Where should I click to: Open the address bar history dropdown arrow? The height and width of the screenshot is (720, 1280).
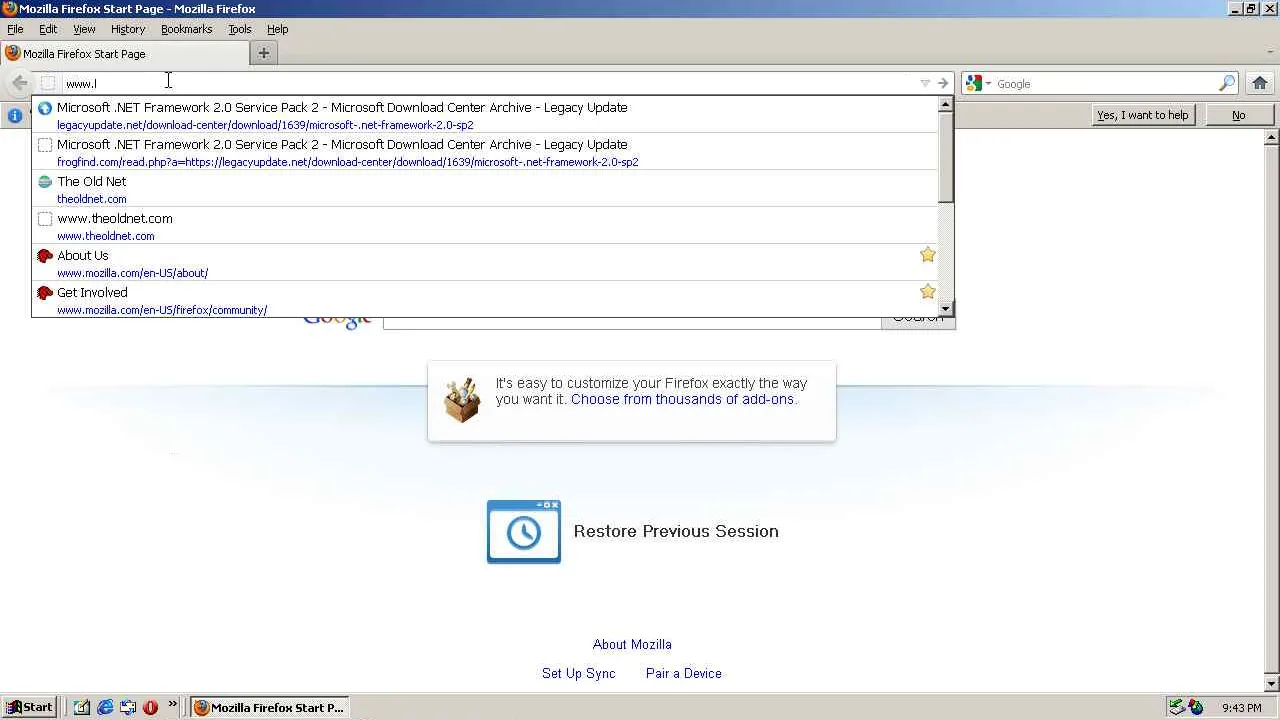click(x=925, y=83)
